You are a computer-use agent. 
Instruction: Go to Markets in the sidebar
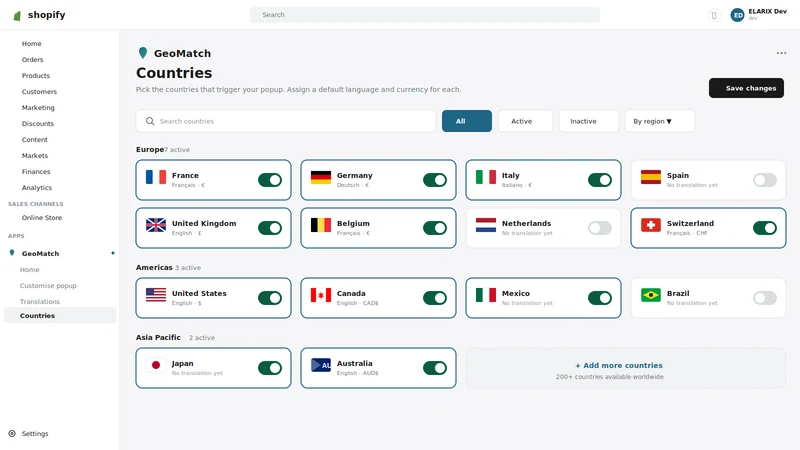[x=35, y=156]
